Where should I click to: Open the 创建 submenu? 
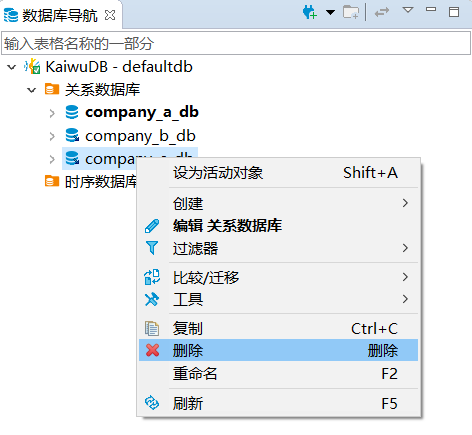[278, 203]
